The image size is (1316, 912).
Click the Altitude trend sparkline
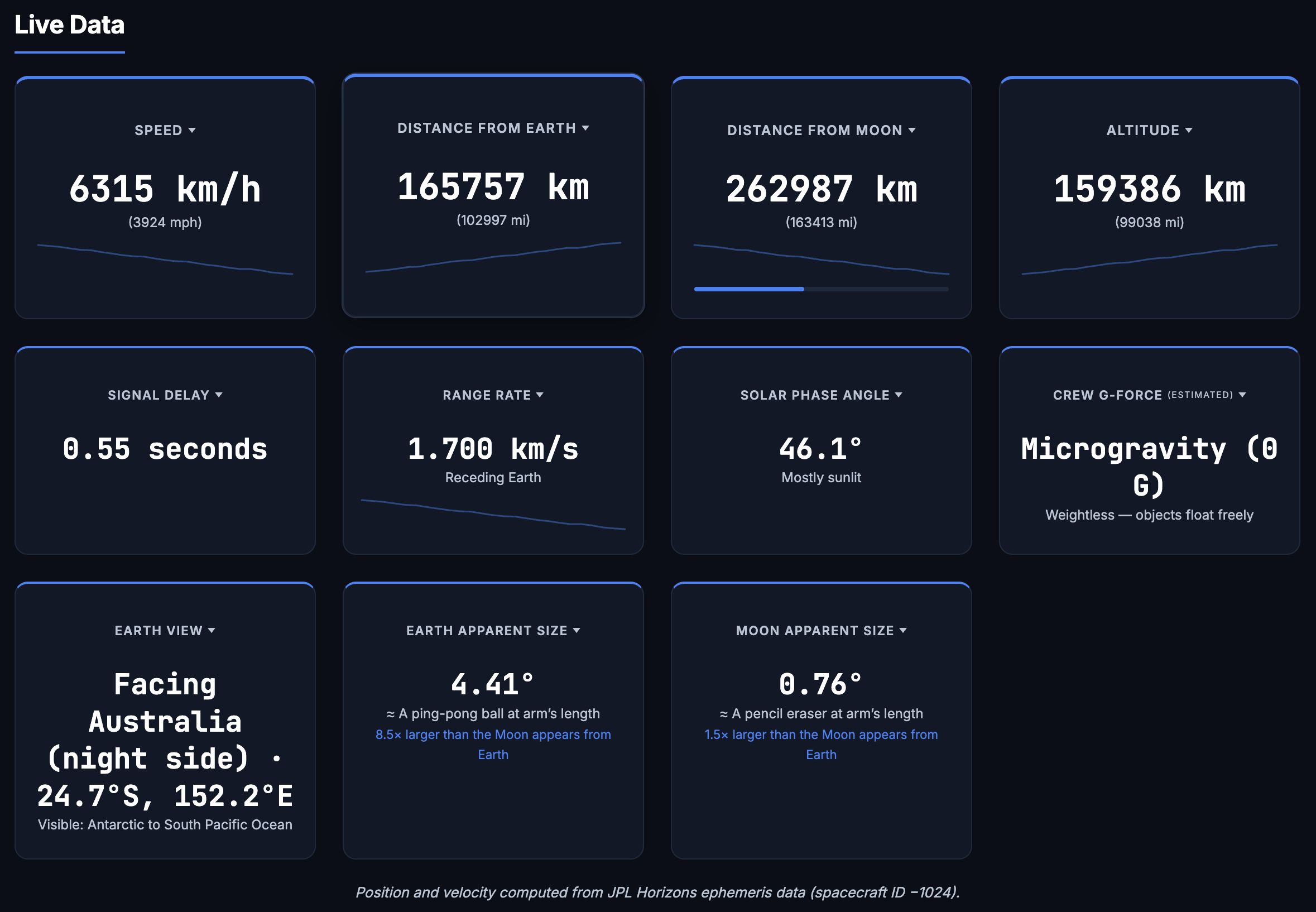1149,260
